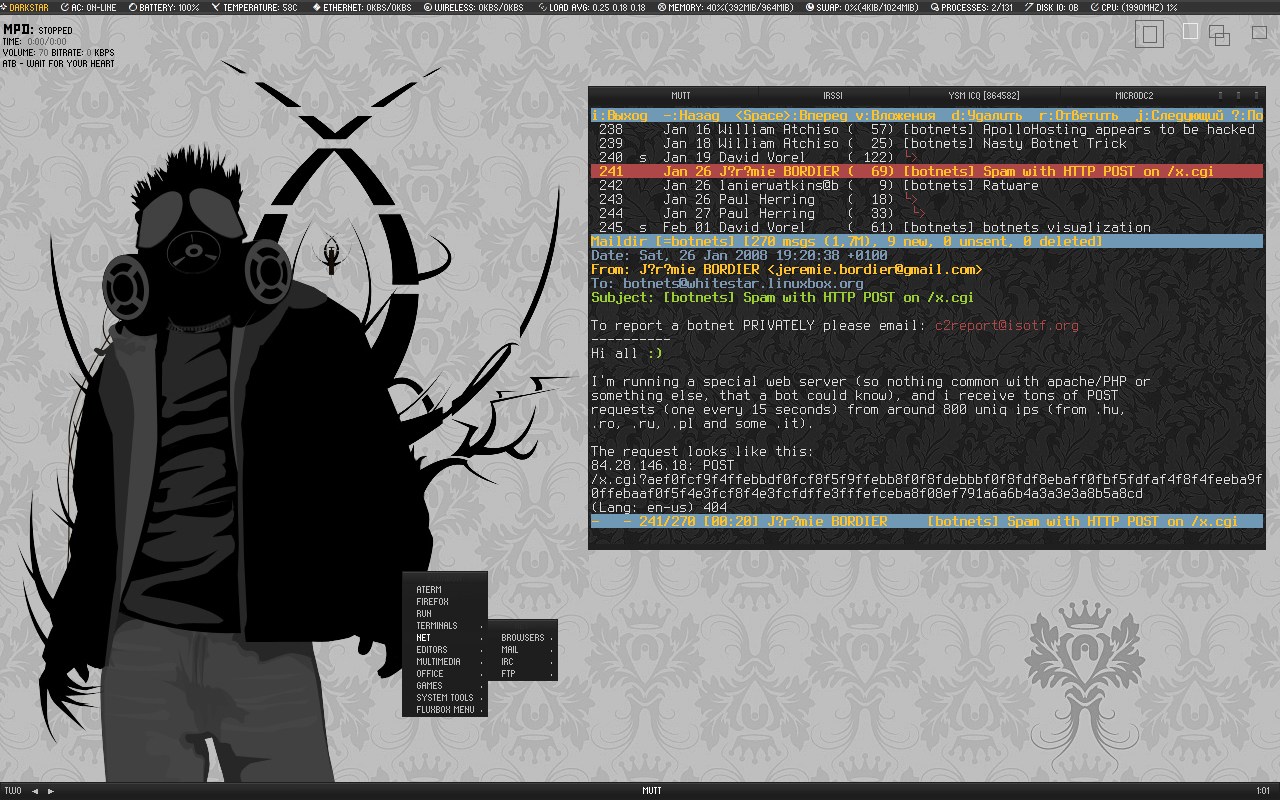Select message 244 from Paul Herring
The height and width of the screenshot is (800, 1280).
(x=927, y=214)
